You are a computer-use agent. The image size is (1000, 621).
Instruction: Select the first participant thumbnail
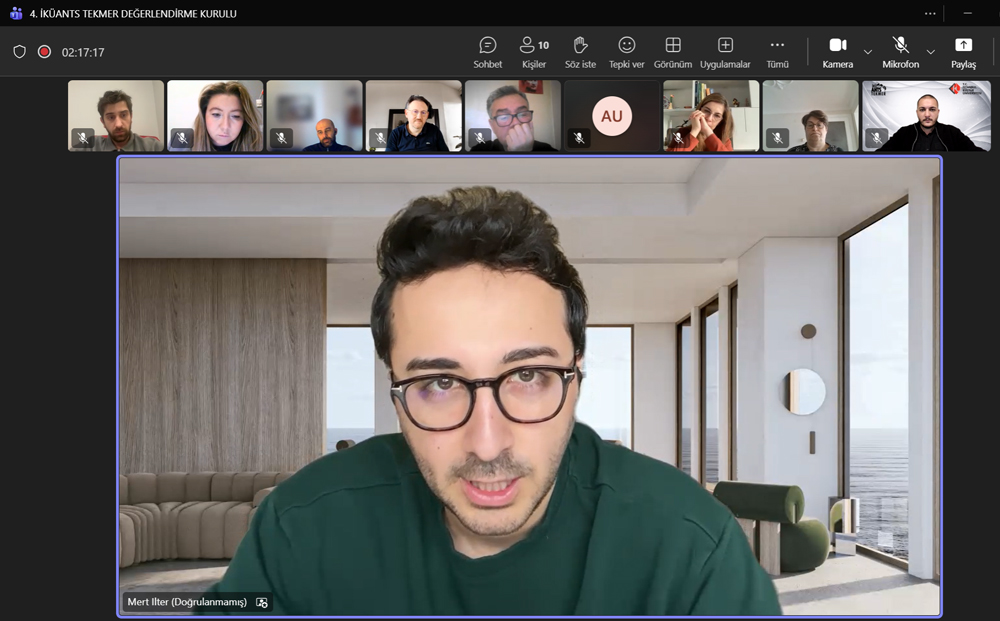(115, 116)
